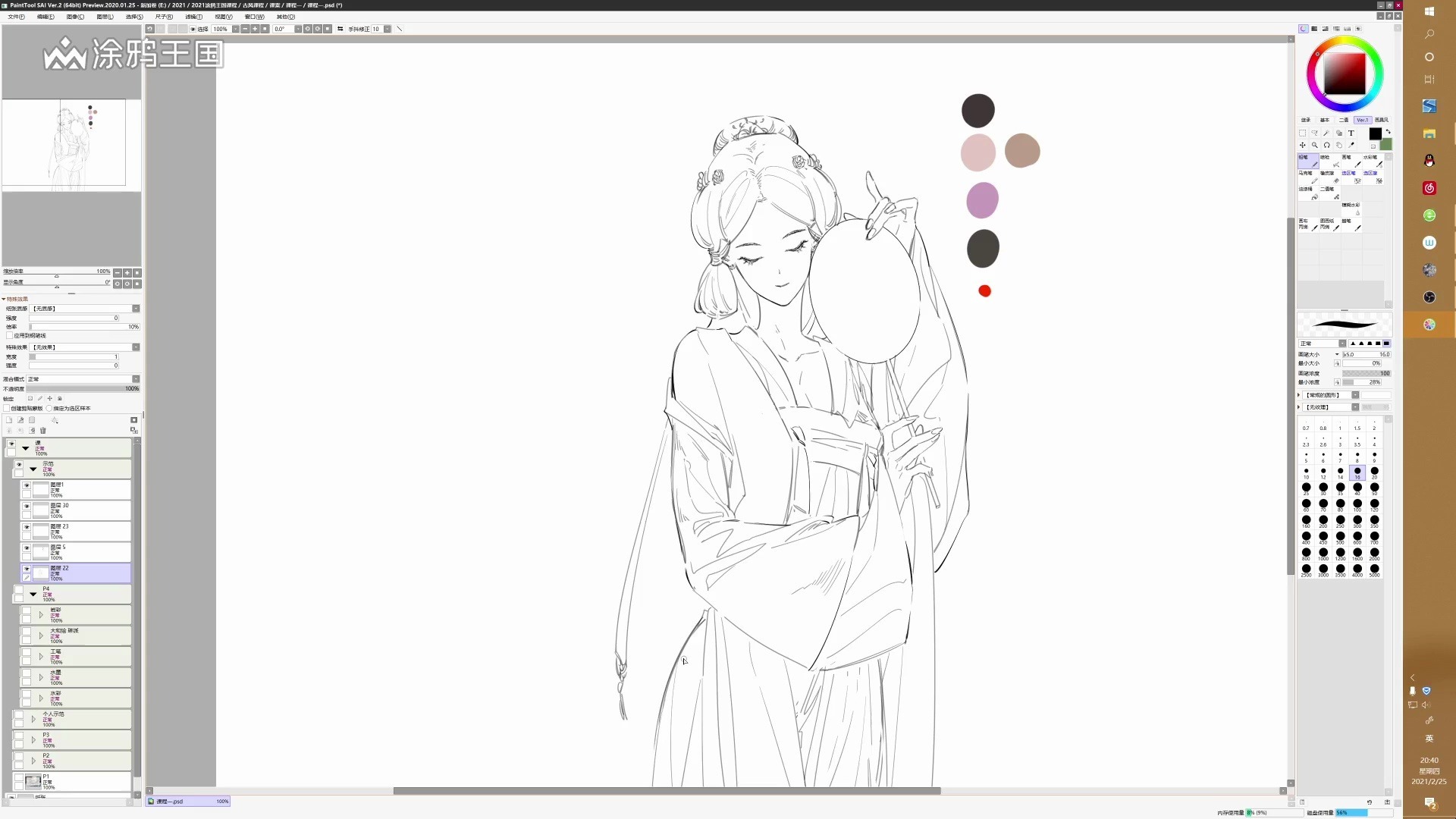Open the 图层(L) layer menu
The width and height of the screenshot is (1456, 819).
tap(105, 17)
